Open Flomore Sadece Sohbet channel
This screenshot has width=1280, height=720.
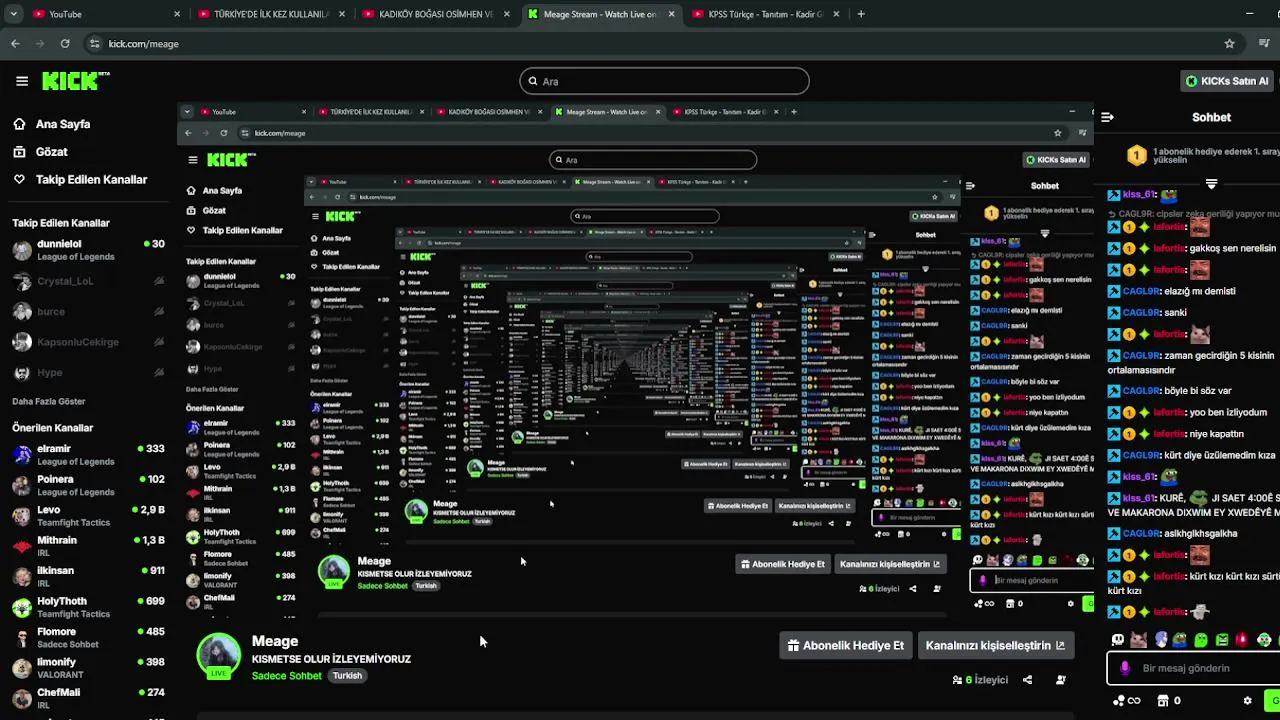[x=88, y=637]
